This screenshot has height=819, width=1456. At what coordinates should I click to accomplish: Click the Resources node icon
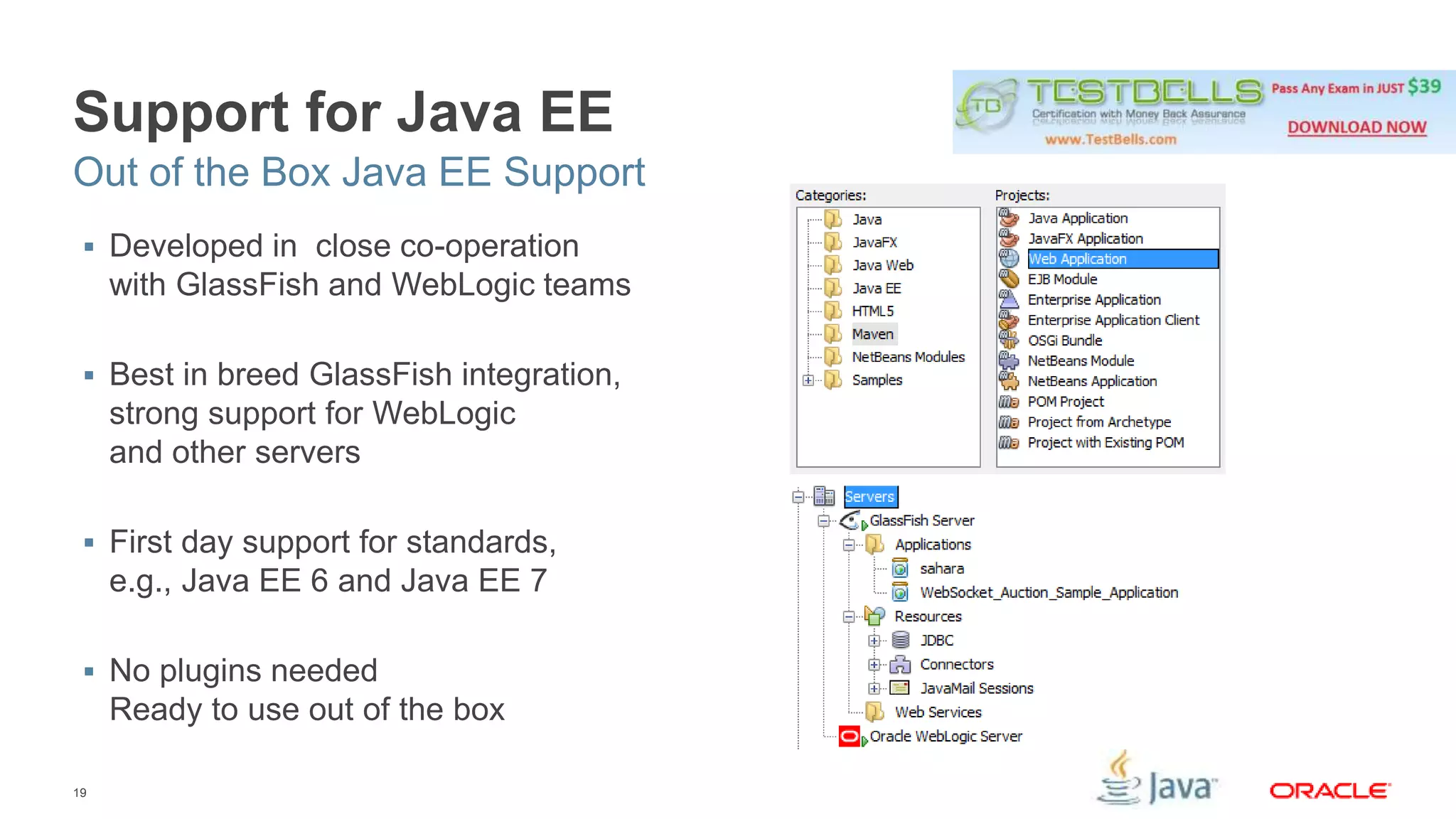[x=874, y=616]
